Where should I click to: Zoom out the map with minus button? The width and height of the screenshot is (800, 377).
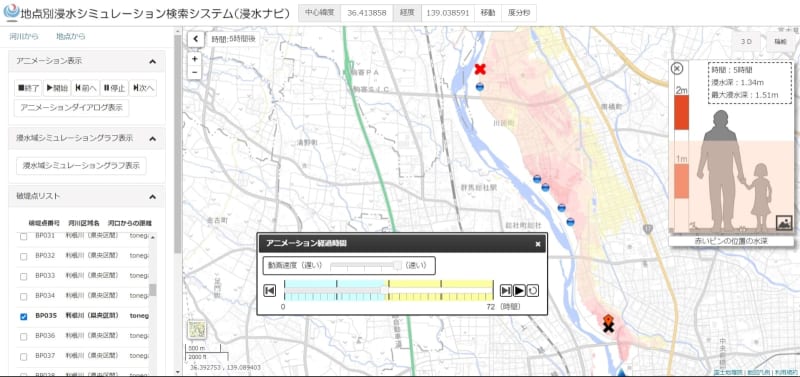(x=194, y=72)
